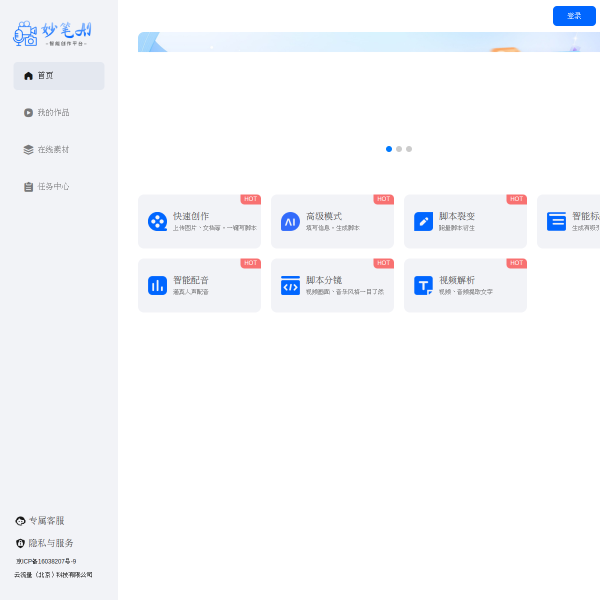This screenshot has width=600, height=600.
Task: Click the 妙笔AI logo
Action: coord(52,34)
